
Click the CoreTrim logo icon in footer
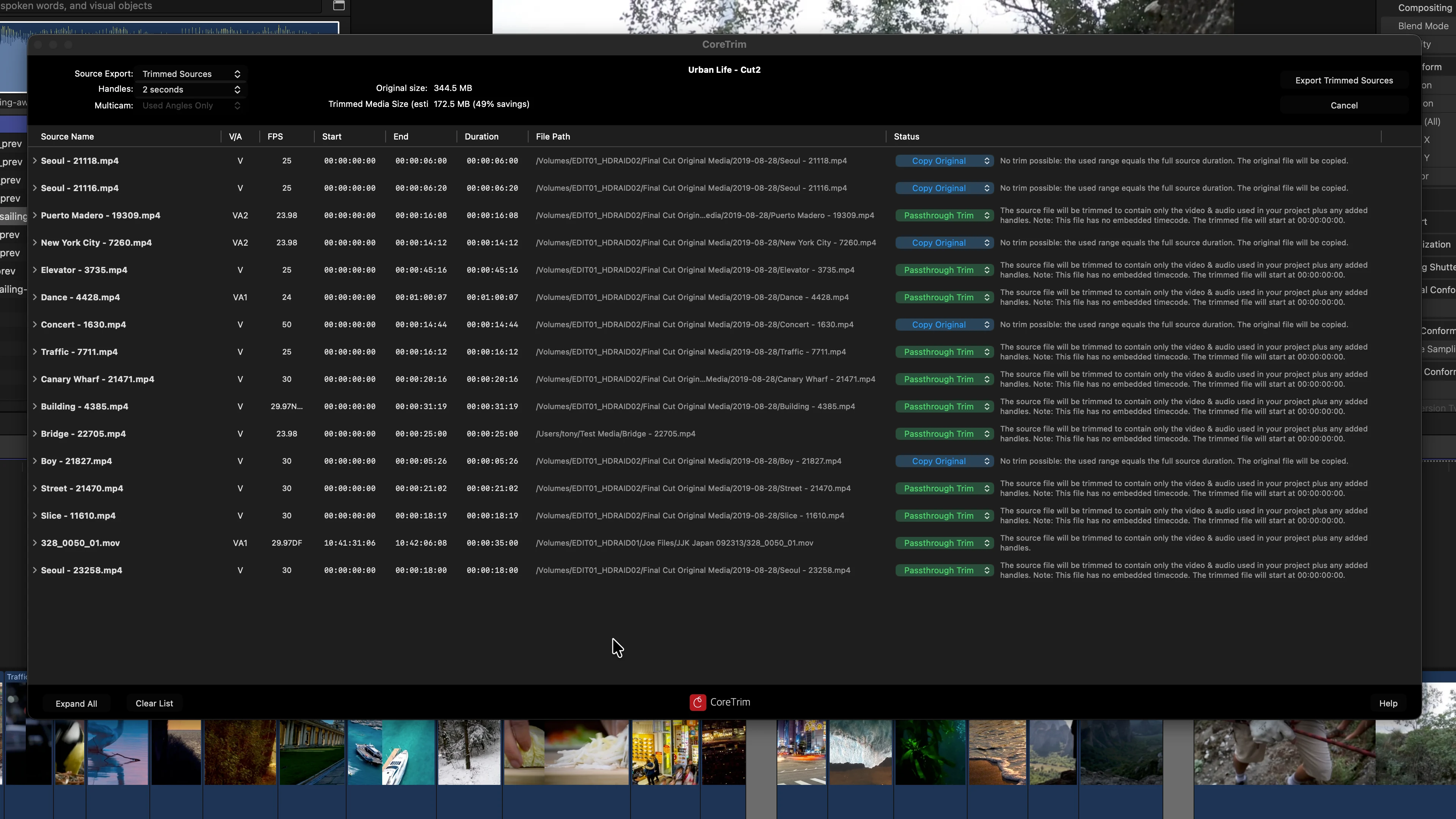pos(698,702)
